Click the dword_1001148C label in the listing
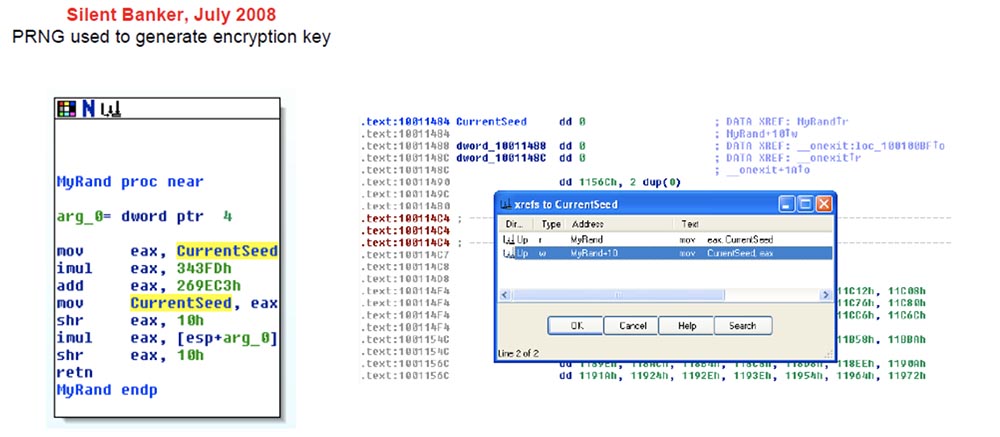The height and width of the screenshot is (437, 1000). tap(499, 158)
